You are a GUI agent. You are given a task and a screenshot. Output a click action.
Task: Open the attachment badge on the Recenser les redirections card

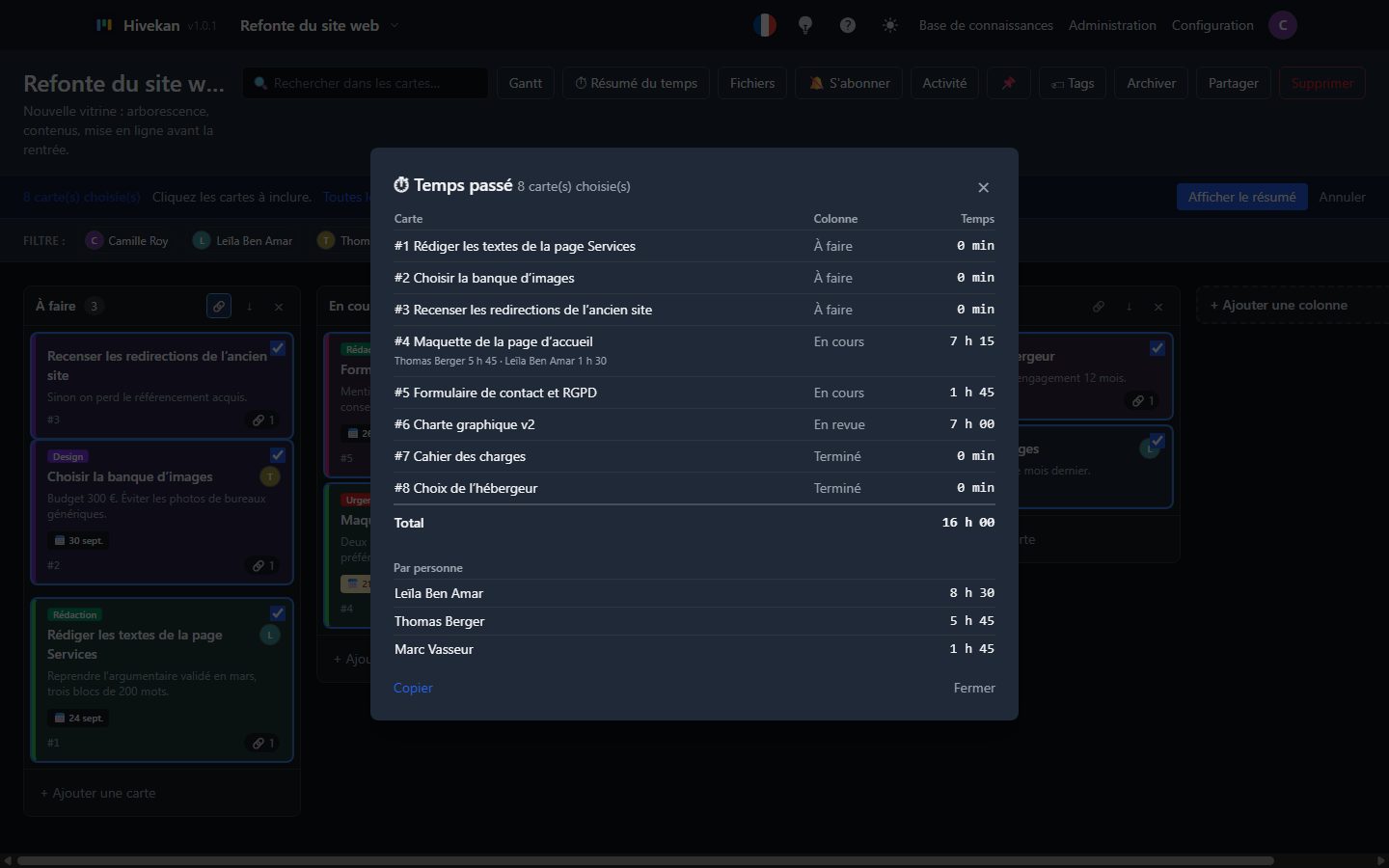(263, 420)
